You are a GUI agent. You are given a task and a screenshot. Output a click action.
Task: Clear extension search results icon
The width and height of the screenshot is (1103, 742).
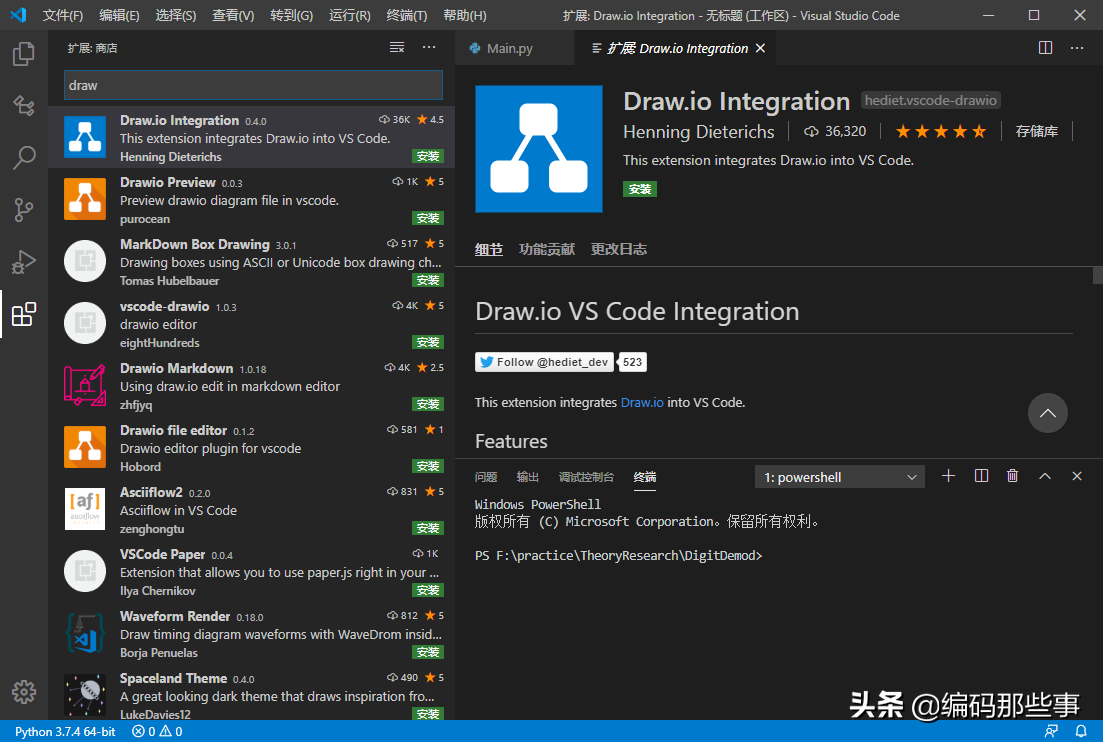pos(397,47)
